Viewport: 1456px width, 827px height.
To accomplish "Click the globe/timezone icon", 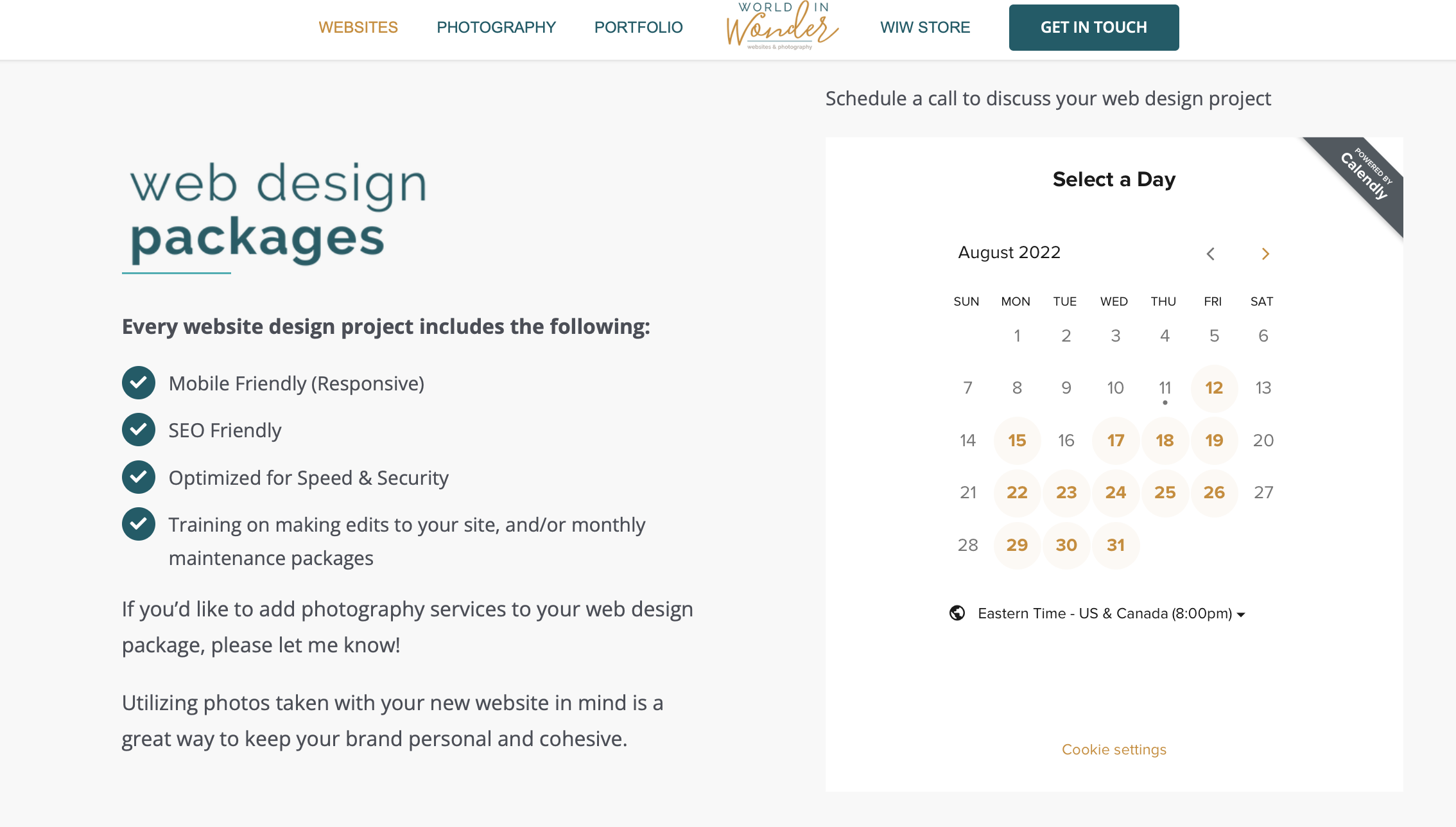I will [957, 613].
